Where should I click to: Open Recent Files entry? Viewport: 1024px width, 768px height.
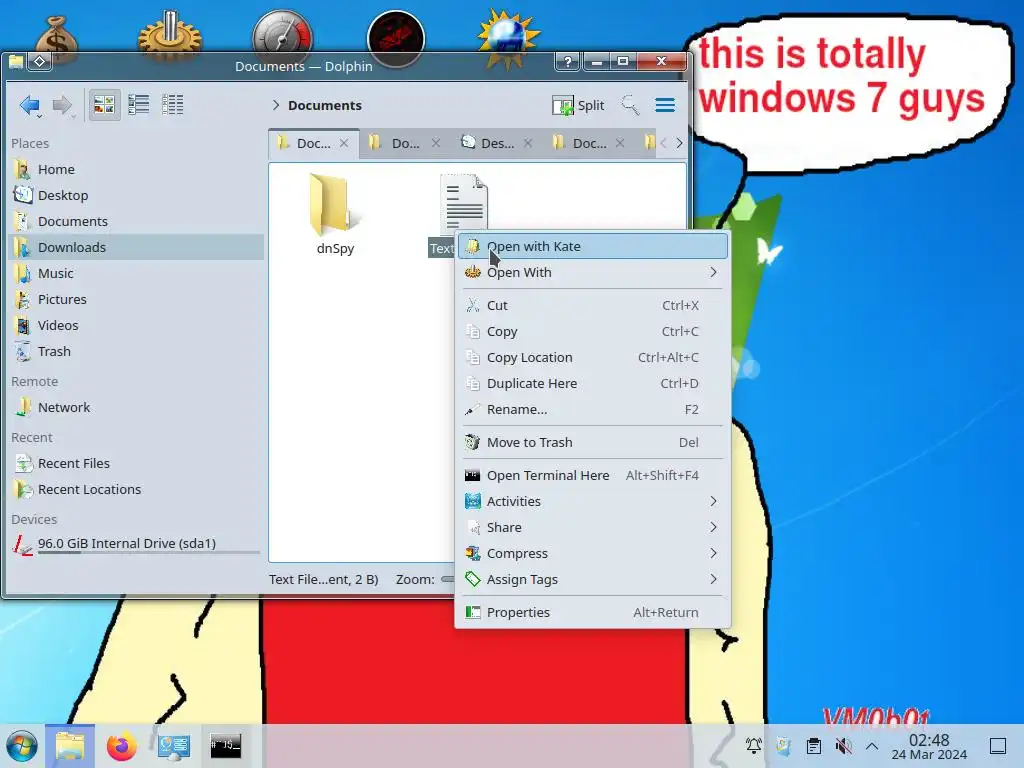coord(136,464)
